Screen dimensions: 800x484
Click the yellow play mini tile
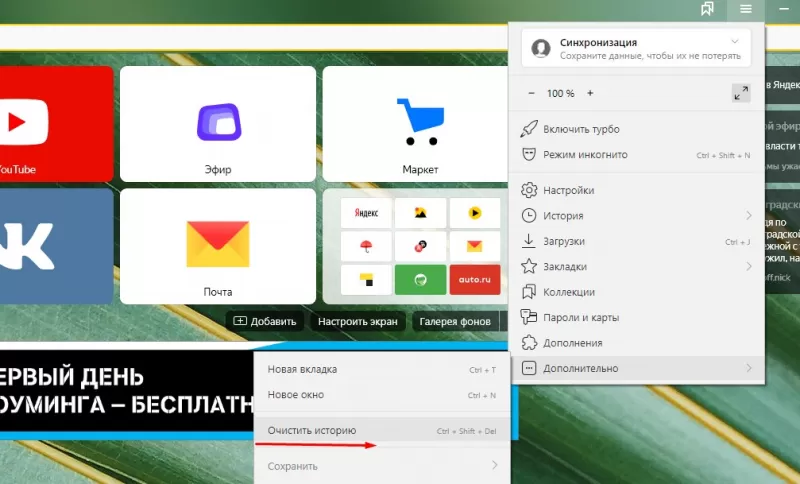(x=474, y=213)
